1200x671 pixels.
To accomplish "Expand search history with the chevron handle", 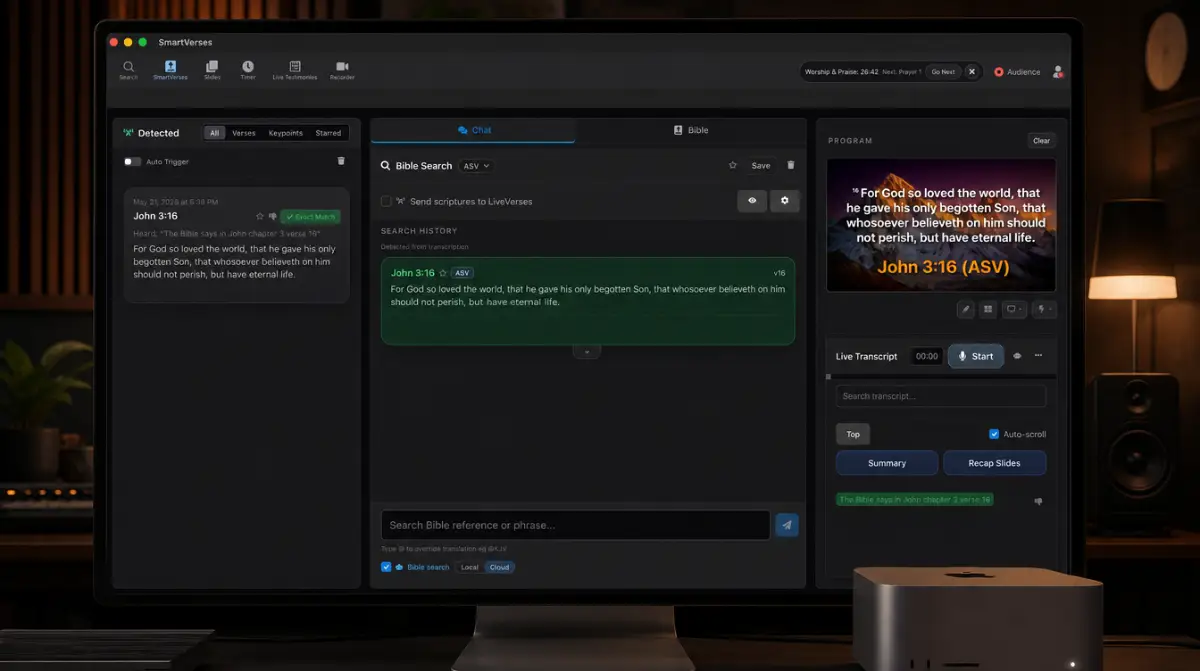I will [x=587, y=351].
